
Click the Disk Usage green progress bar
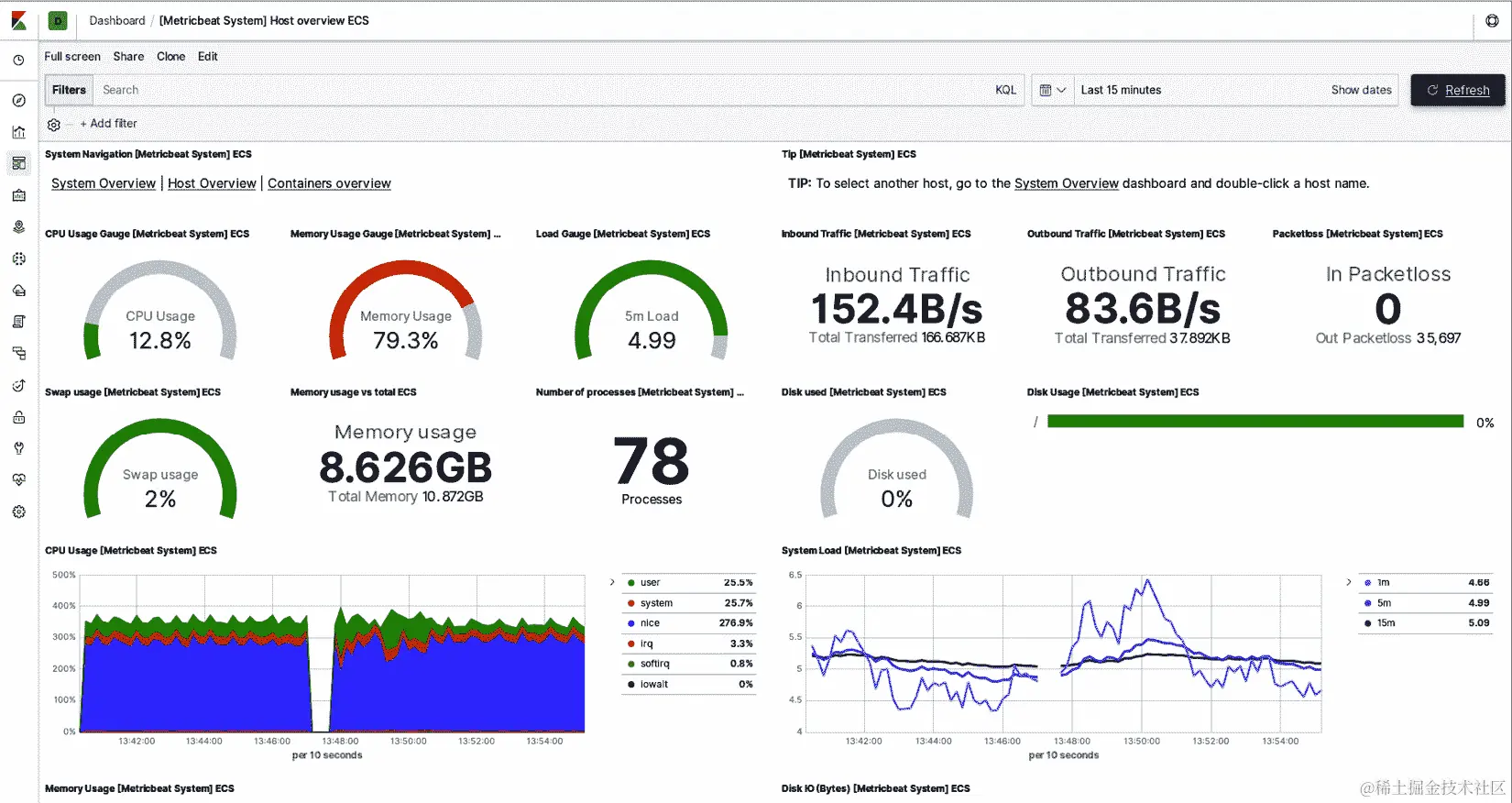tap(1255, 422)
